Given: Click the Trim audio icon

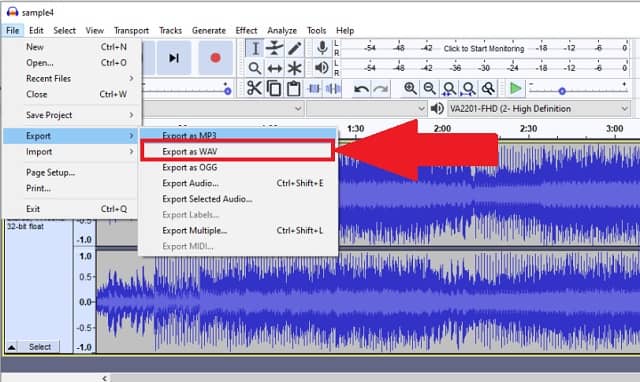Looking at the screenshot, I should point(313,88).
